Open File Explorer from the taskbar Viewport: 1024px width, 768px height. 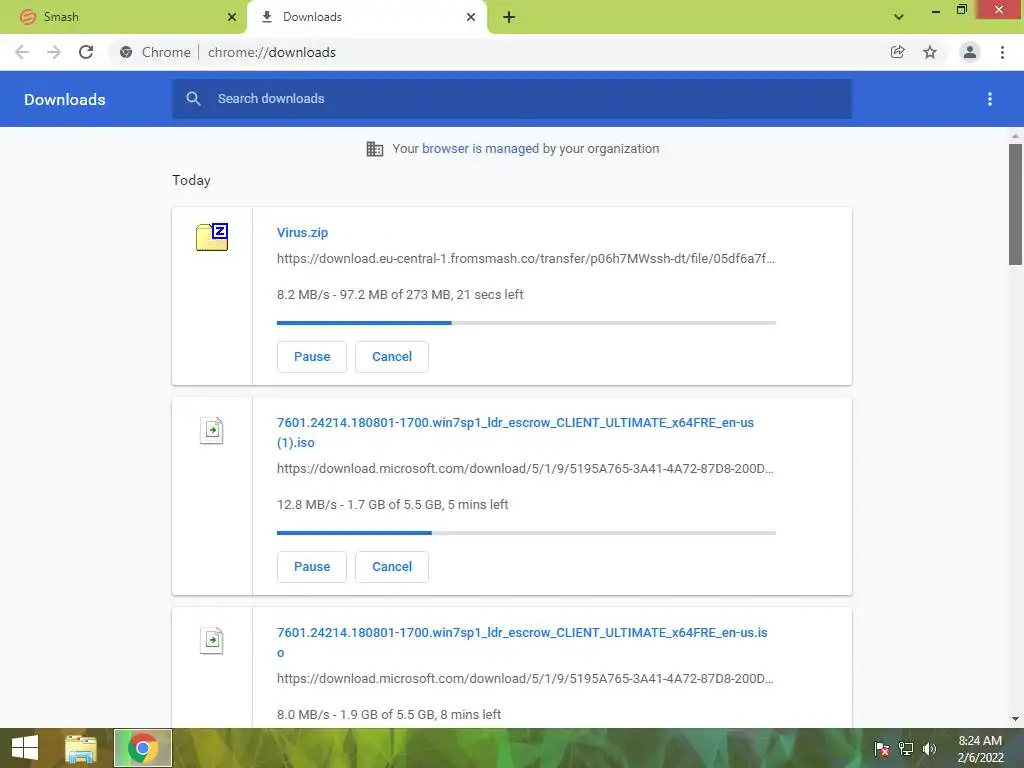coord(81,748)
